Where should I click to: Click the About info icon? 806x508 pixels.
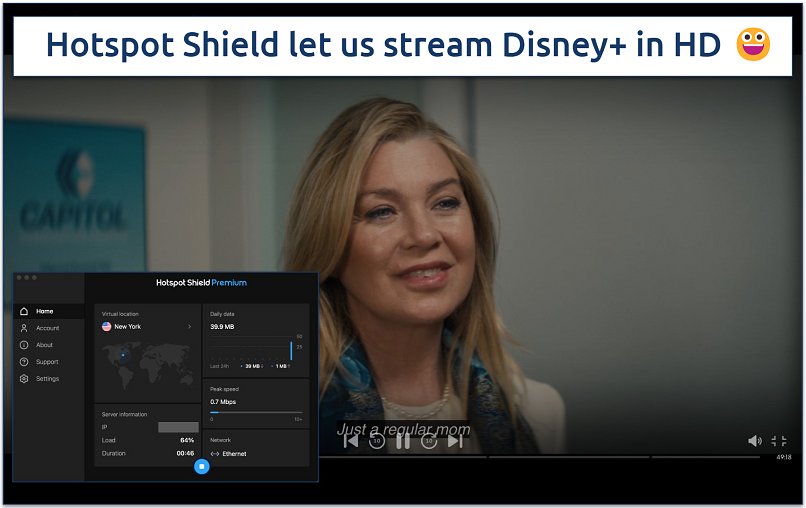pos(24,345)
